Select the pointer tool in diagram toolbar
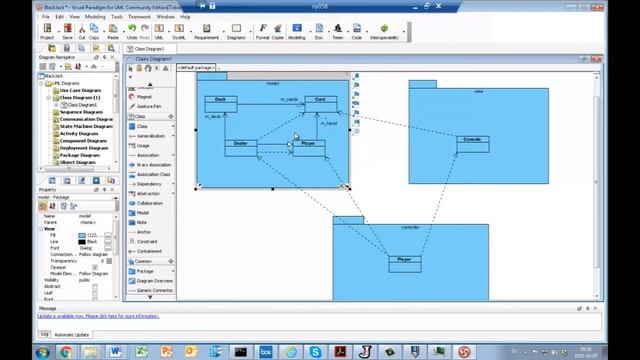640x360 pixels. click(x=131, y=68)
